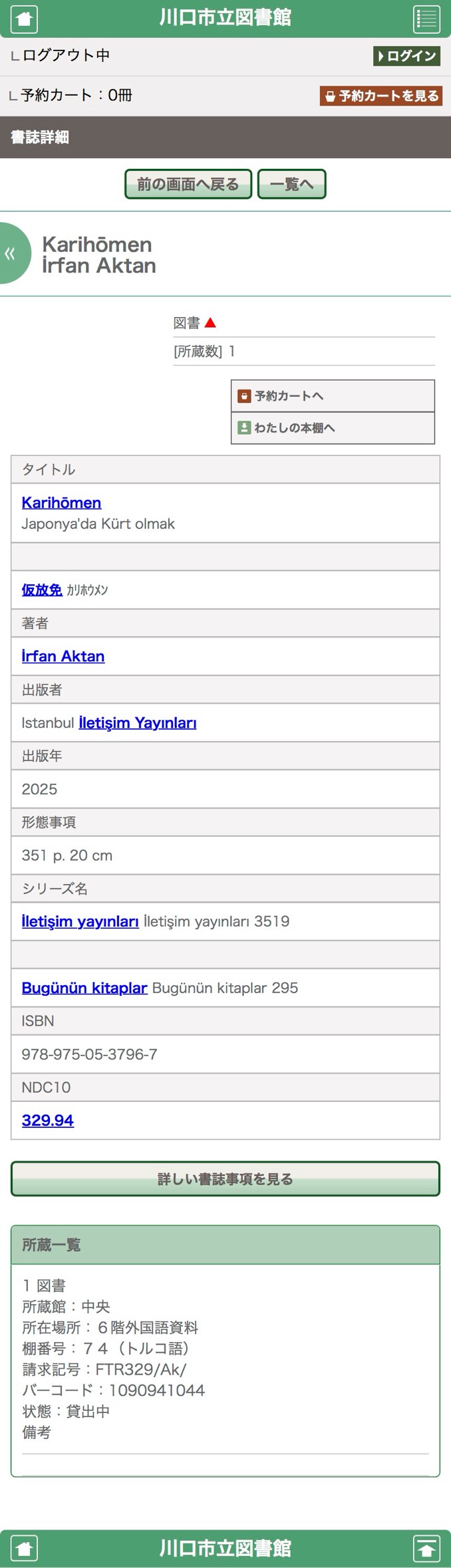Tap the home icon in top header
The height and width of the screenshot is (1568, 451).
[24, 18]
